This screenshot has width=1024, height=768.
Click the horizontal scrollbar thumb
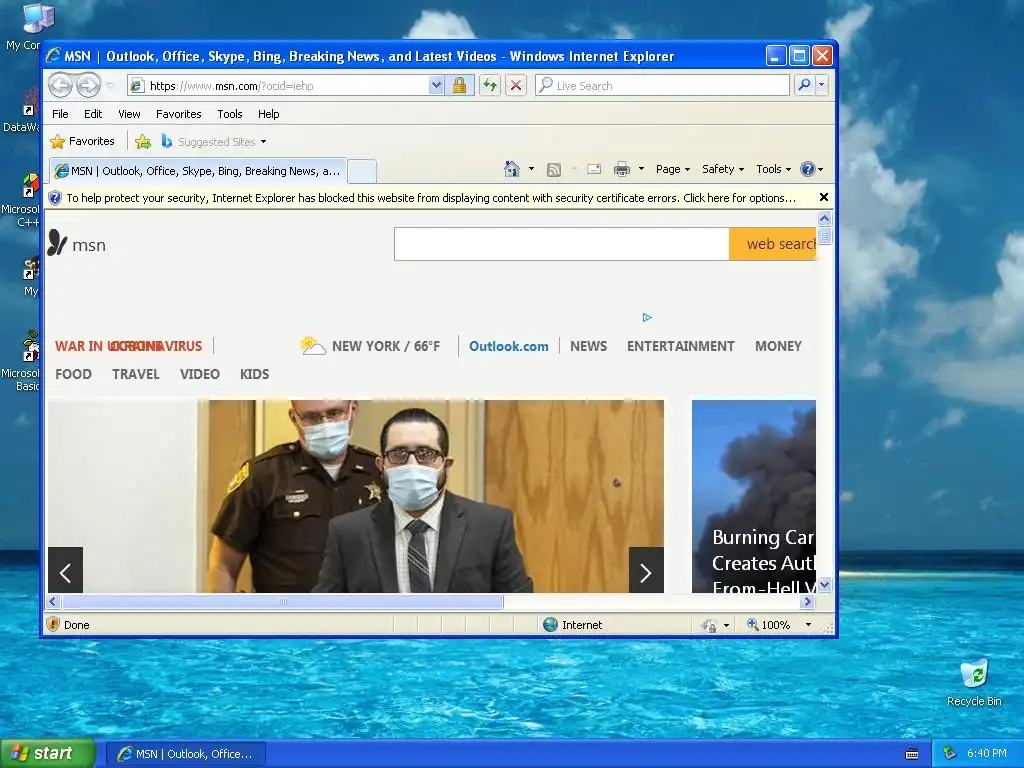(282, 601)
